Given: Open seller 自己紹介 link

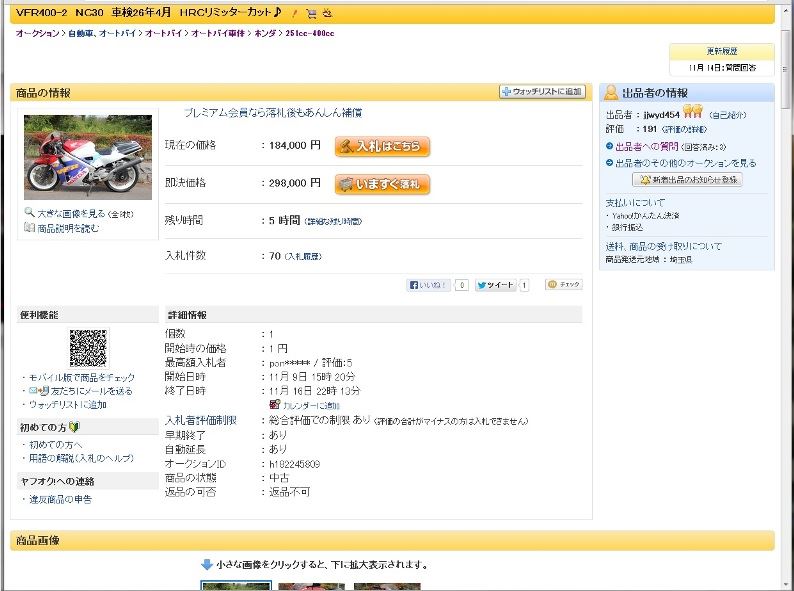Looking at the screenshot, I should pyautogui.click(x=728, y=115).
